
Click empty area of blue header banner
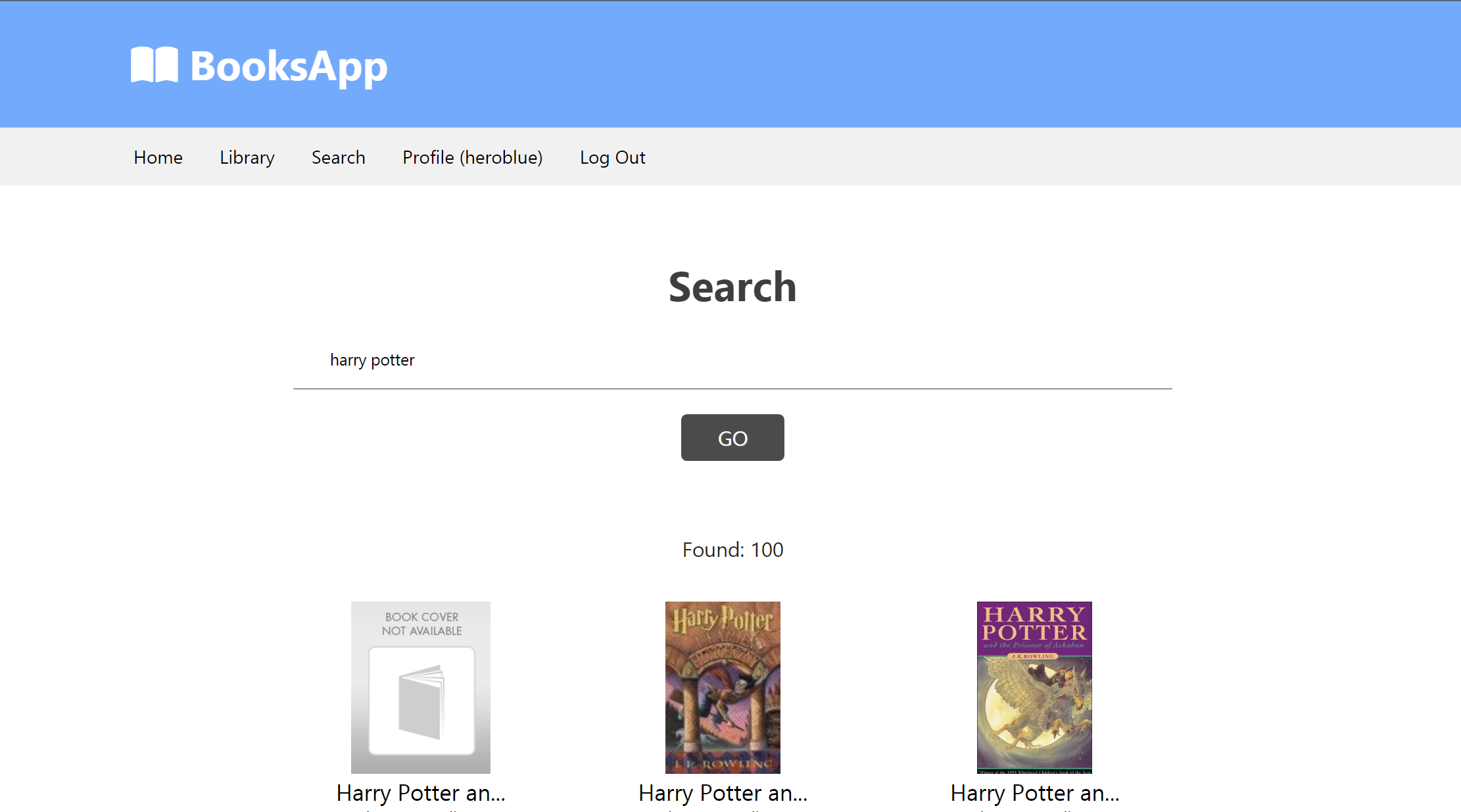click(x=921, y=64)
